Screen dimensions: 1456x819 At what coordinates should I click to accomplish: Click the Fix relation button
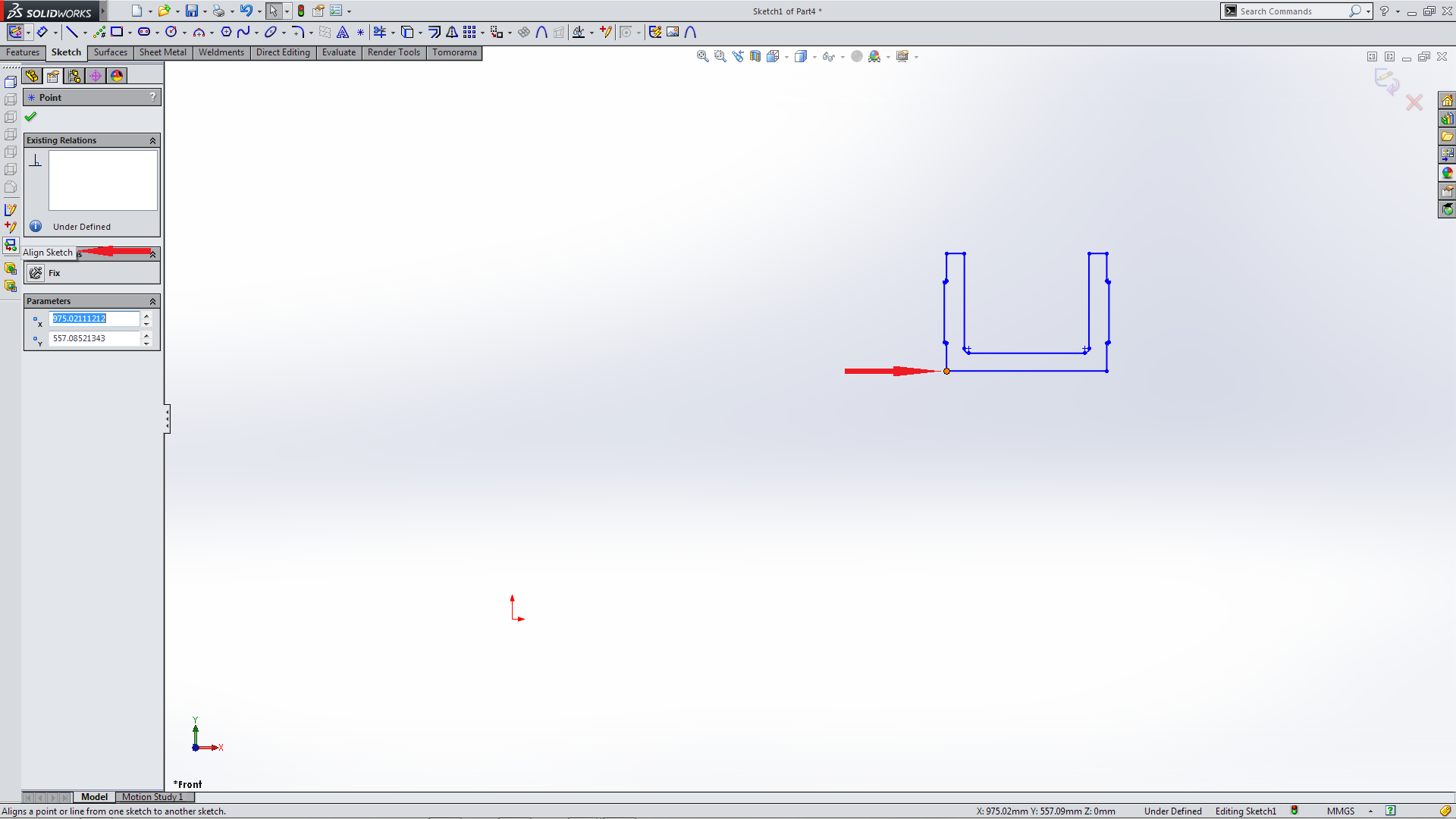36,273
